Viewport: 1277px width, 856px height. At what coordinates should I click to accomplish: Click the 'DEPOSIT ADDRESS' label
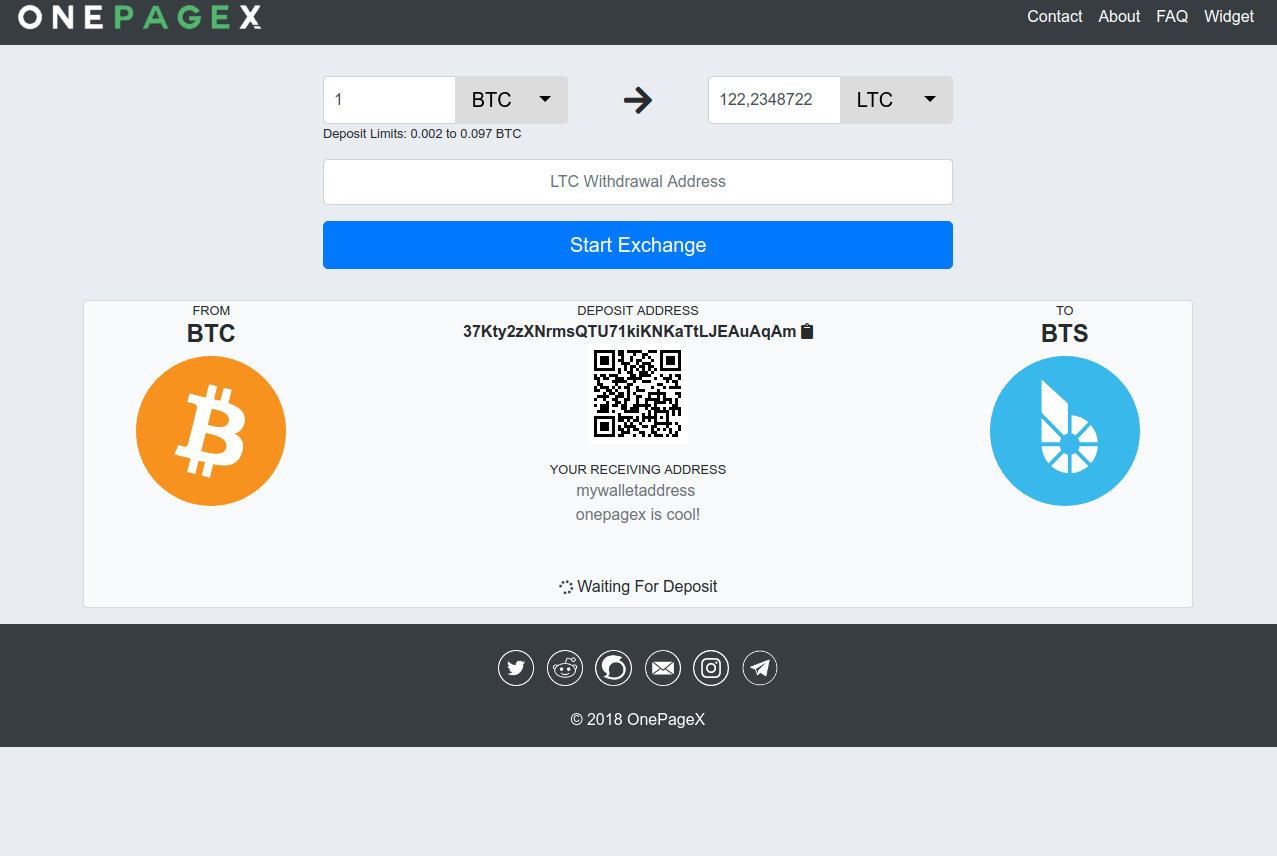[638, 311]
